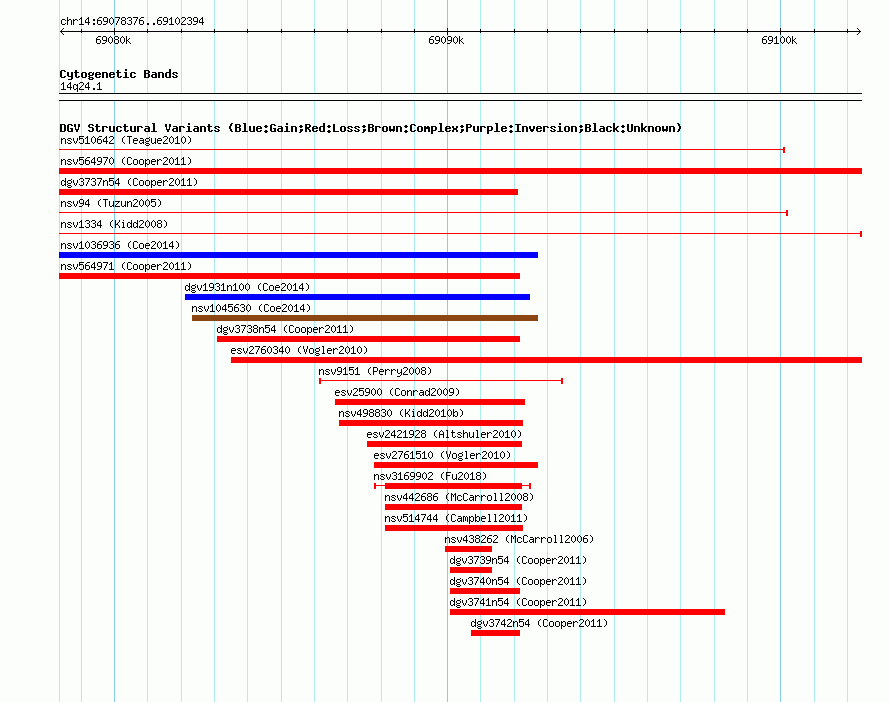Click the left arrow end of ruler

click(x=62, y=32)
